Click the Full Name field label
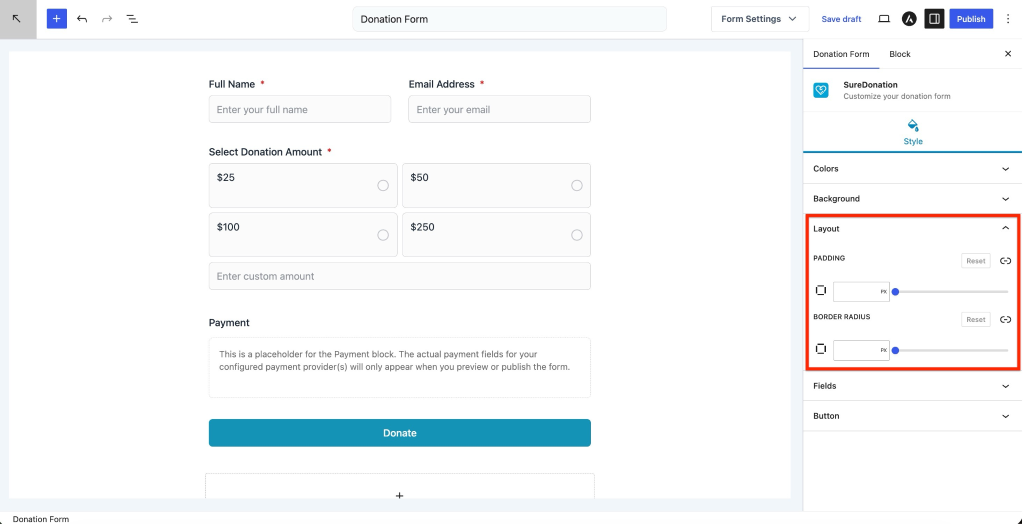This screenshot has height=524, width=1024. coord(232,84)
